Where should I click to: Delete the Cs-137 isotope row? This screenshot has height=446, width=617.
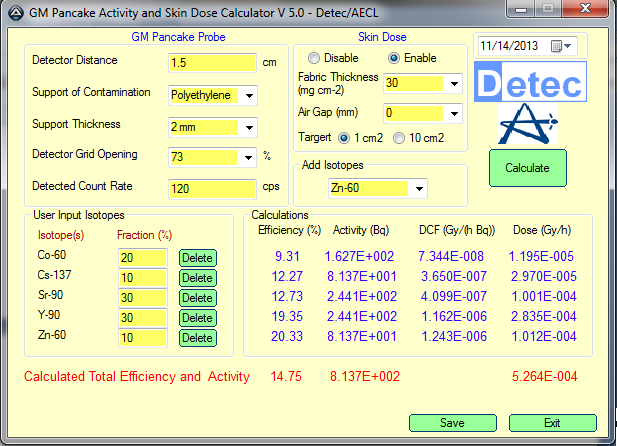pyautogui.click(x=198, y=278)
